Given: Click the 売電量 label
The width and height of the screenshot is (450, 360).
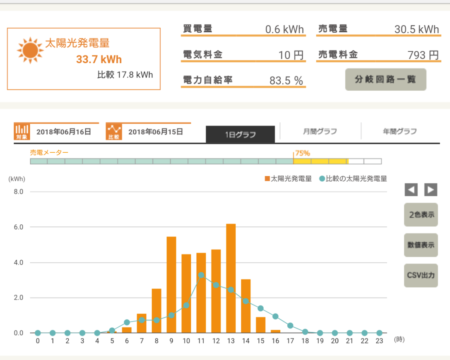Looking at the screenshot, I should point(333,29).
